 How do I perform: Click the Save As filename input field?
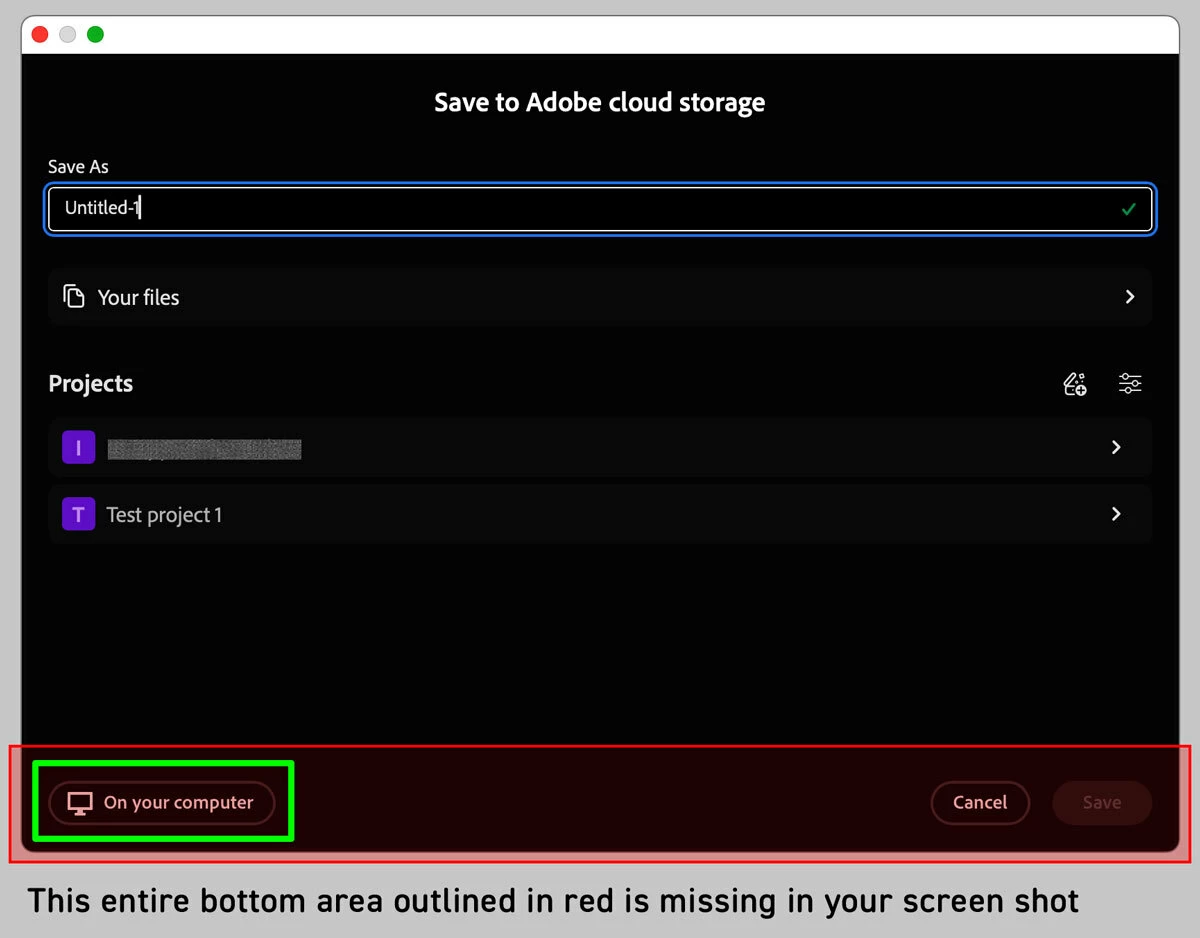[x=600, y=209]
